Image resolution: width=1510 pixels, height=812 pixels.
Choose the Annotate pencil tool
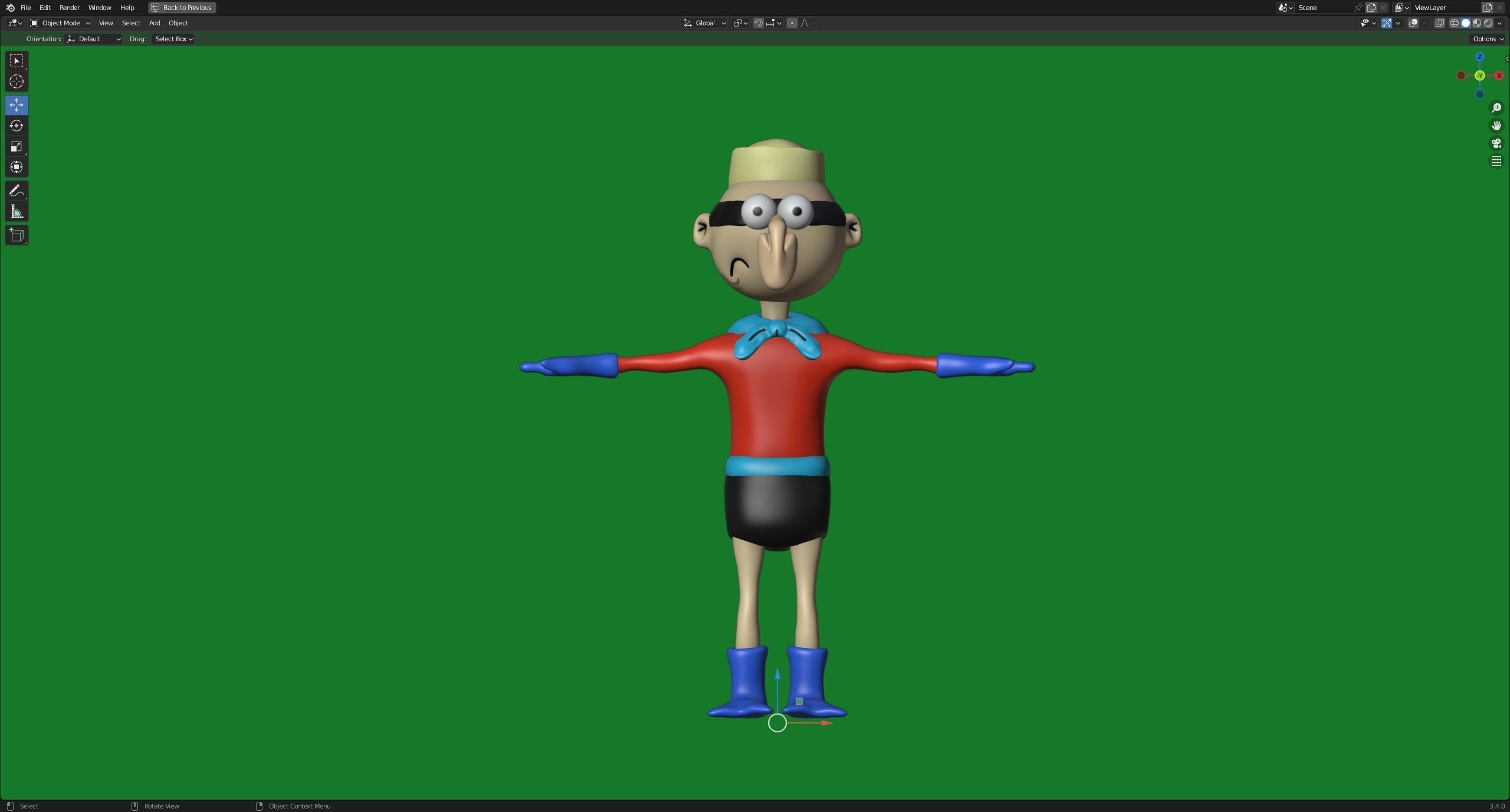[x=17, y=190]
